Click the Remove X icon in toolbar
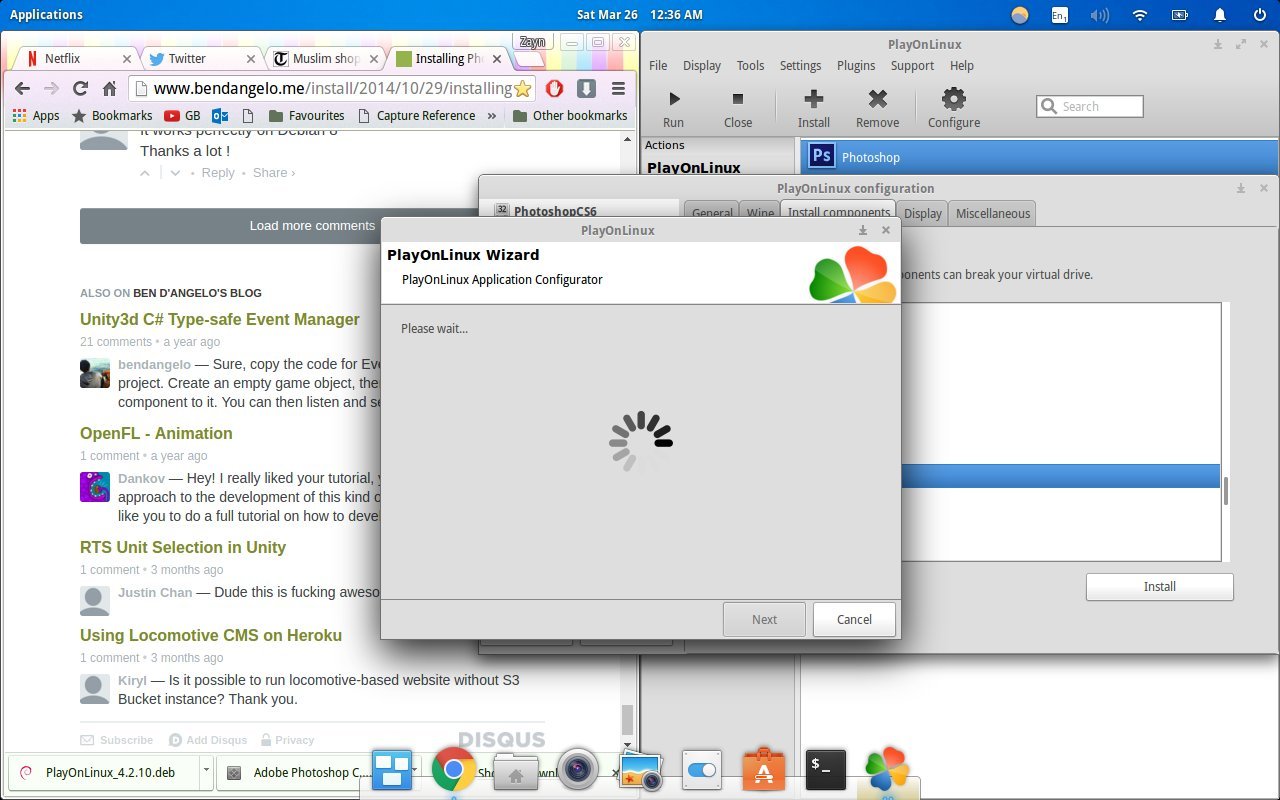Screen dimensions: 1280x800 click(877, 99)
